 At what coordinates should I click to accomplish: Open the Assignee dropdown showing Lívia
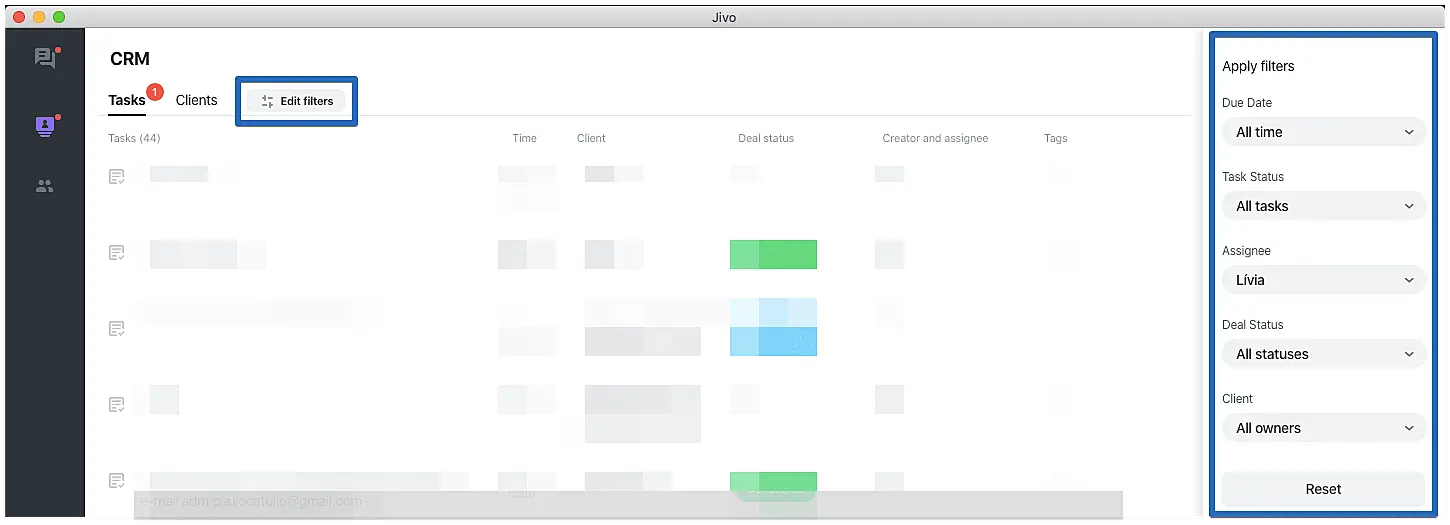[x=1324, y=280]
